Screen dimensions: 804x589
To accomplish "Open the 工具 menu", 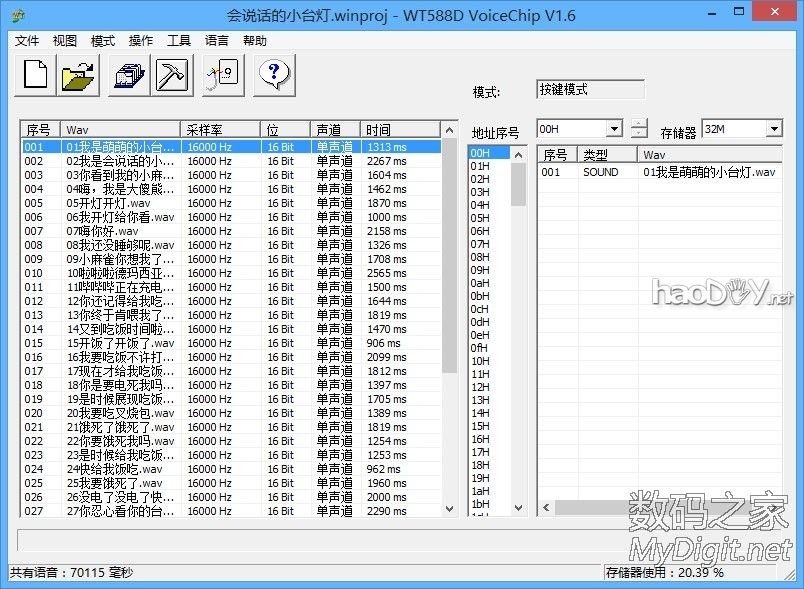I will pos(179,41).
